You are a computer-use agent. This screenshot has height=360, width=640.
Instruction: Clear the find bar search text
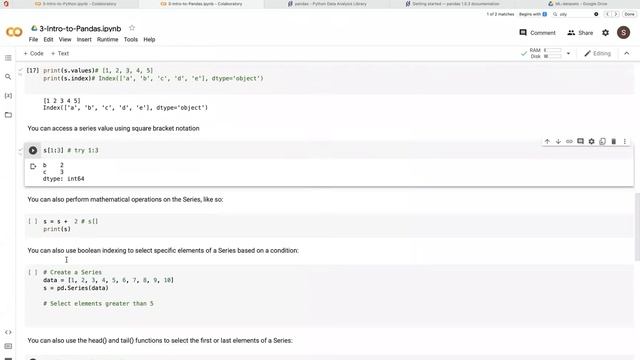click(x=596, y=14)
